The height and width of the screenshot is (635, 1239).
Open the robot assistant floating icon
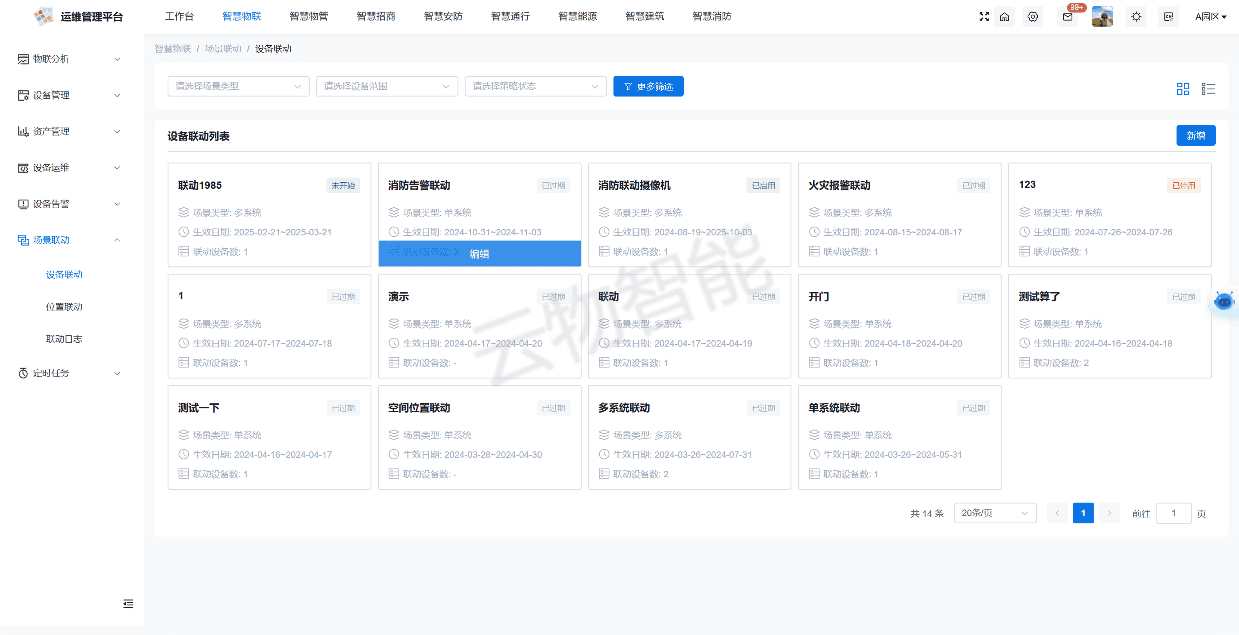pyautogui.click(x=1224, y=302)
